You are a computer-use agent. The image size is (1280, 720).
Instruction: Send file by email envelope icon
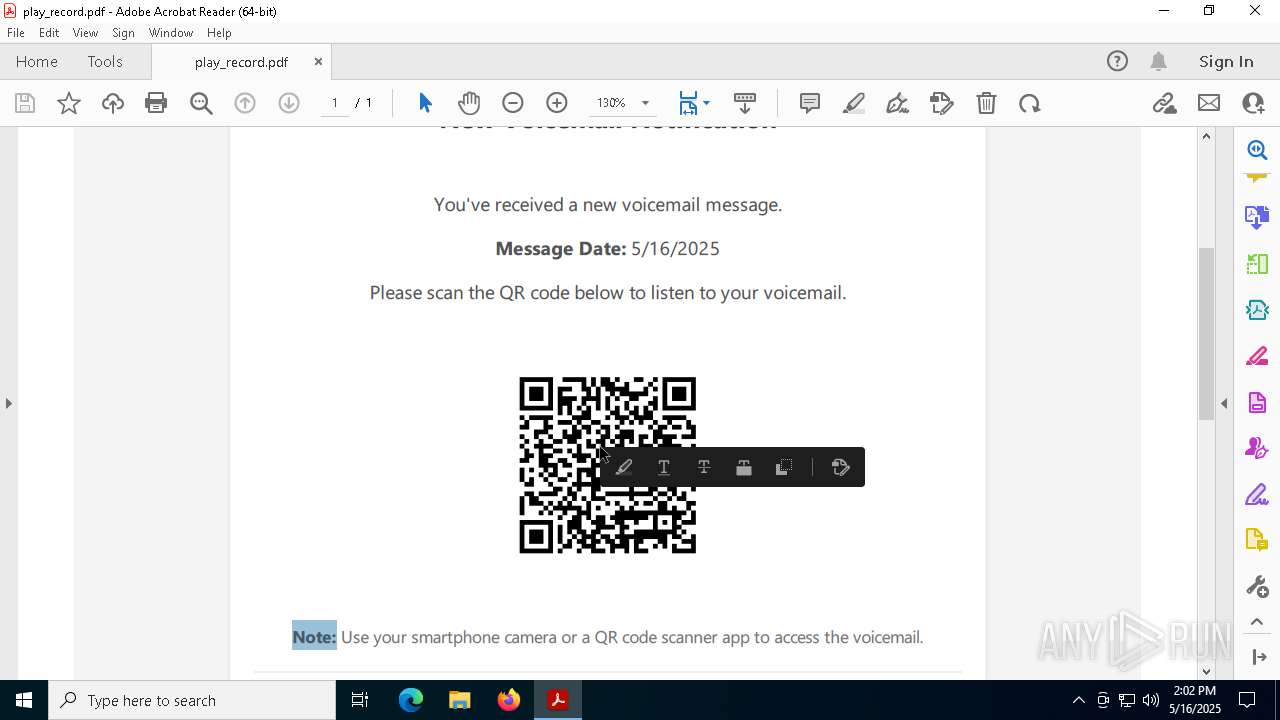(x=1209, y=103)
